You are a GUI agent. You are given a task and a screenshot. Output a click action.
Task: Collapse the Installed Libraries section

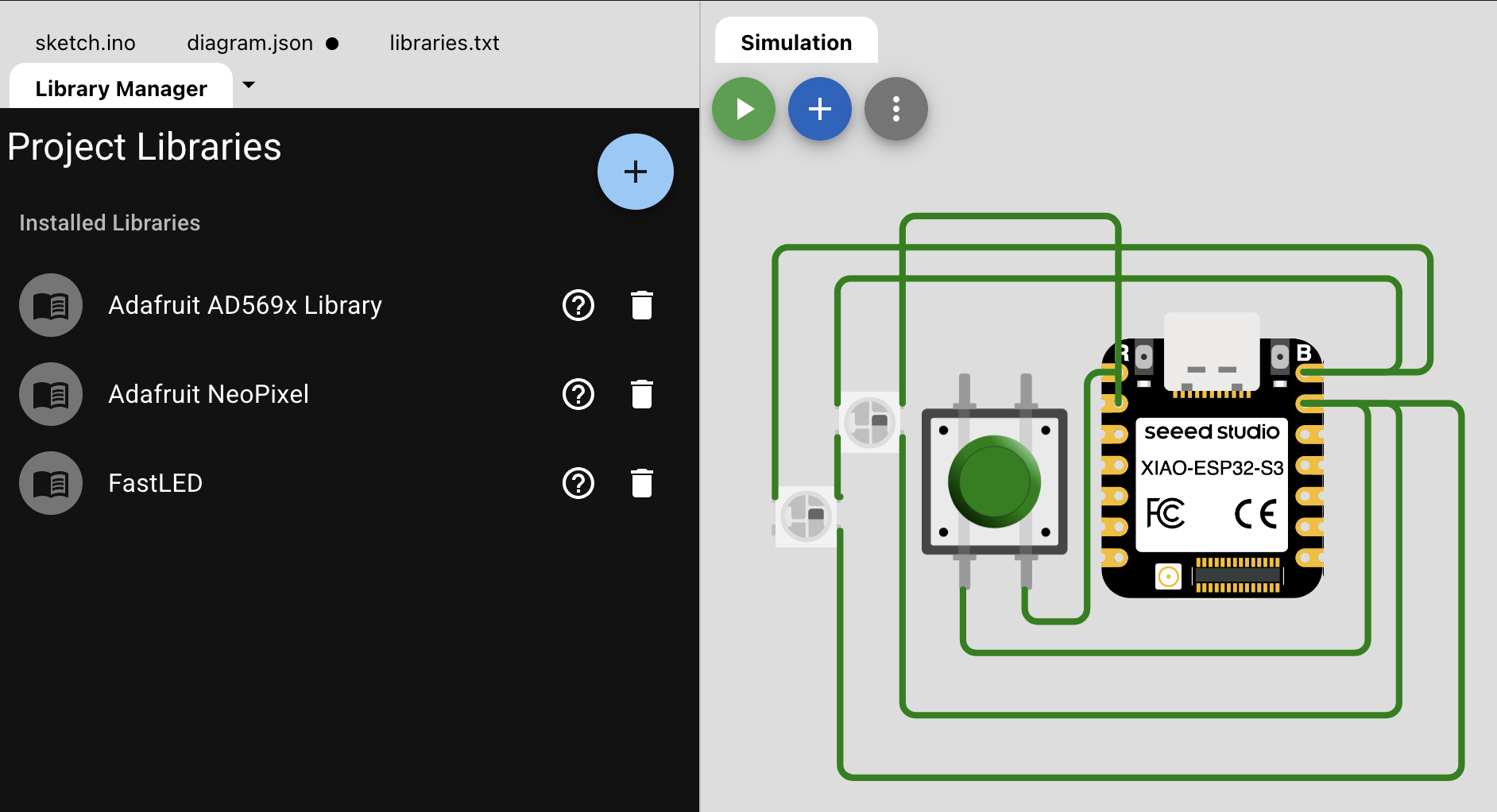pos(109,222)
